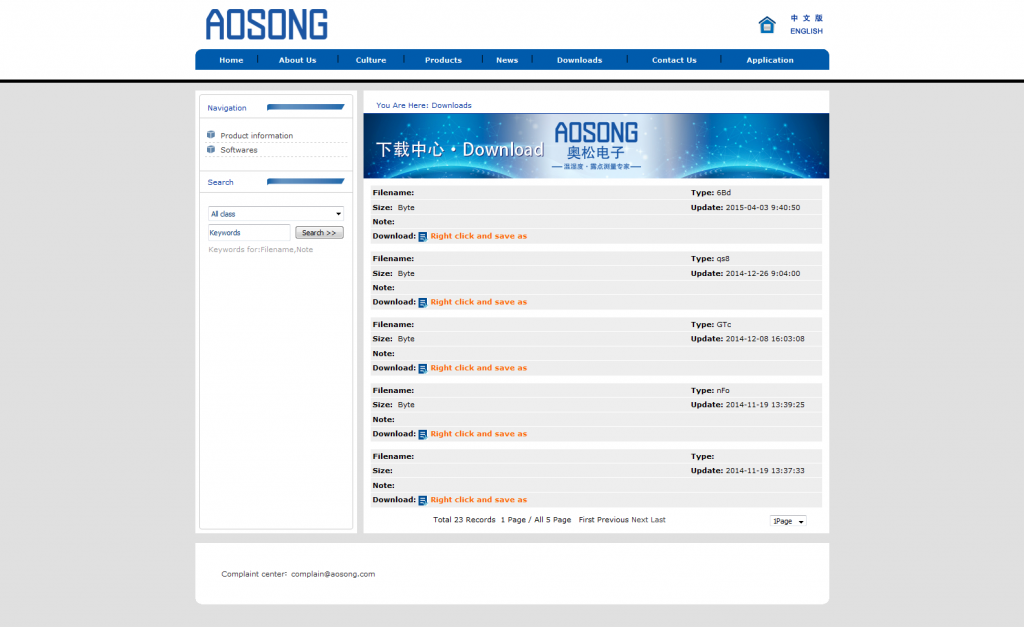
Task: Expand the All class dropdown
Action: pyautogui.click(x=276, y=214)
